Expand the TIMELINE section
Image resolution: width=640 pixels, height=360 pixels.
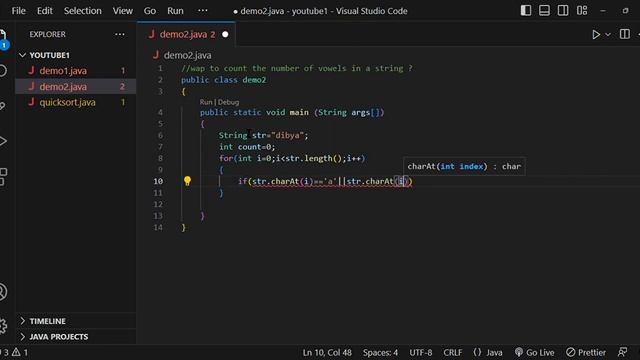point(76,321)
